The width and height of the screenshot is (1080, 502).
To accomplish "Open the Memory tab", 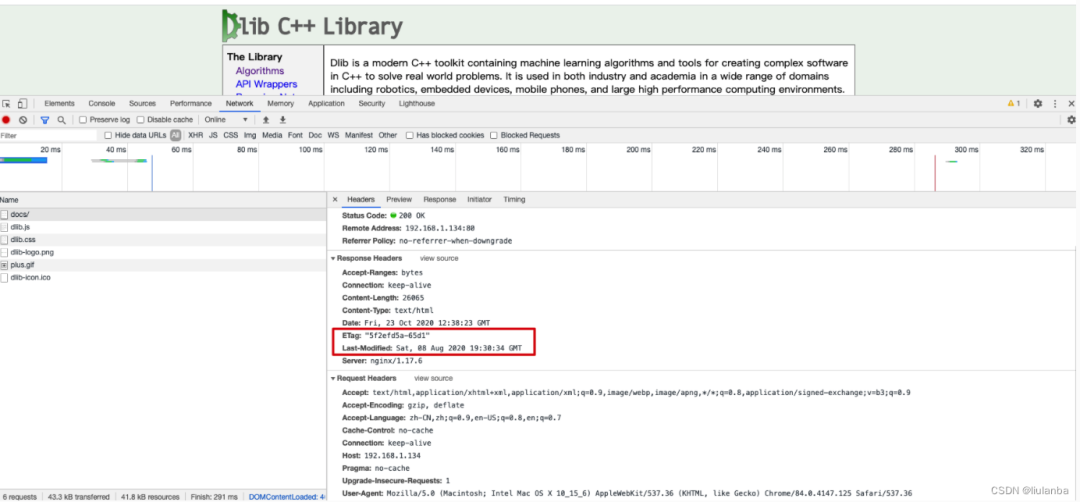I will (x=280, y=103).
